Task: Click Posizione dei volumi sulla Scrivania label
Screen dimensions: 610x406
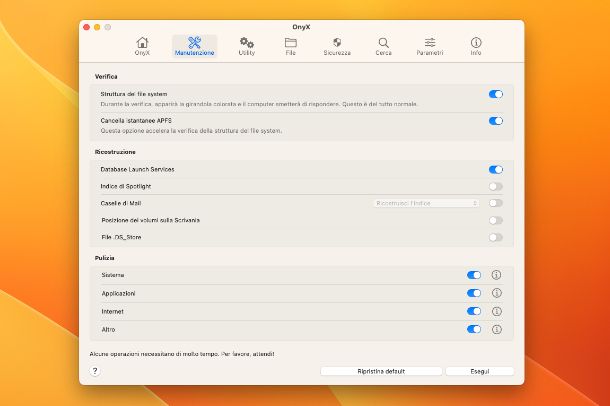Action: pos(151,220)
